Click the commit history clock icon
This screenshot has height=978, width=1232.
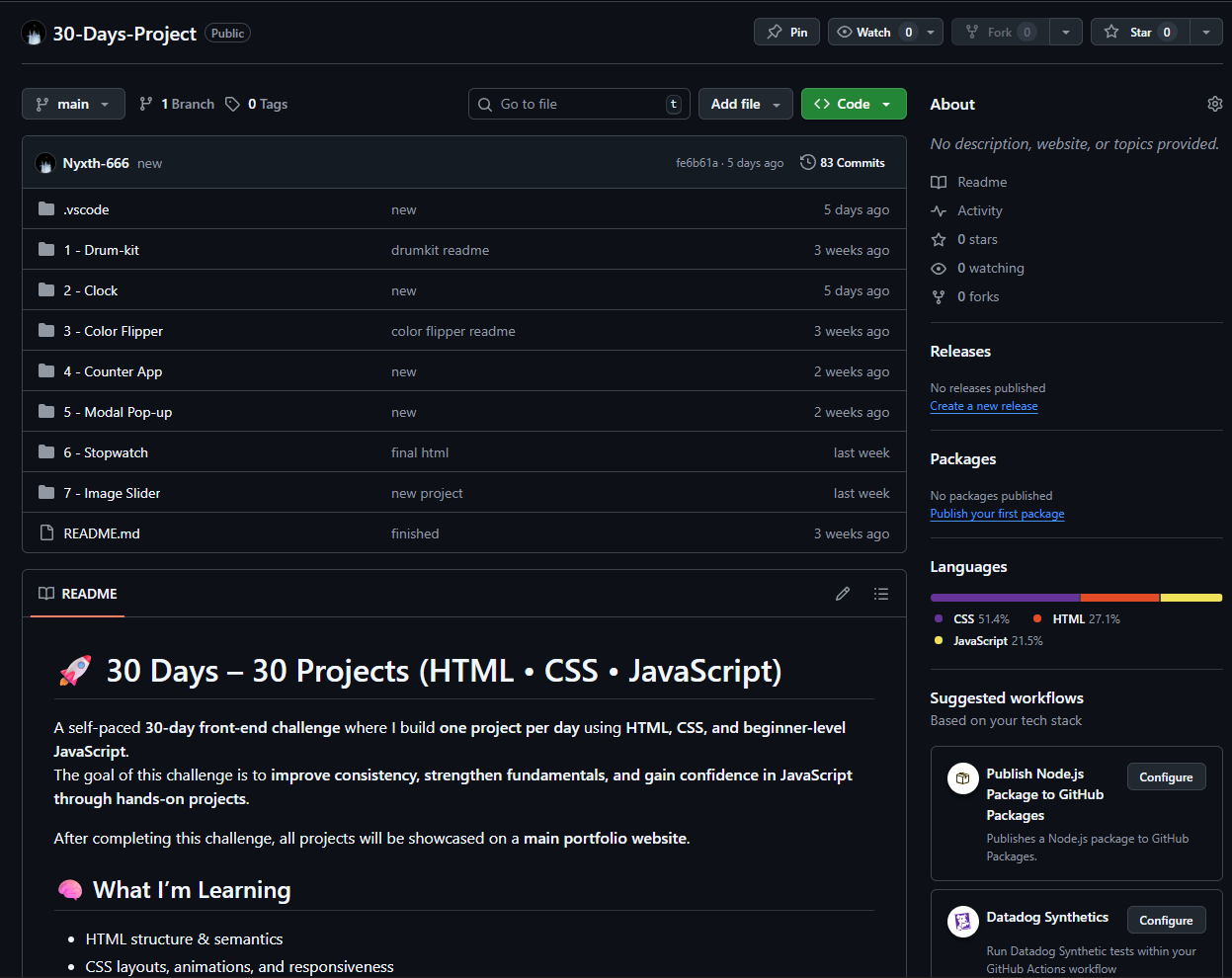807,163
